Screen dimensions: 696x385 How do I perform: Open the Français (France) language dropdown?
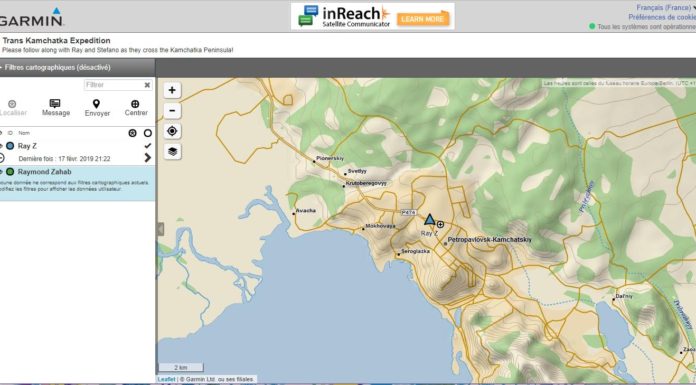point(665,8)
